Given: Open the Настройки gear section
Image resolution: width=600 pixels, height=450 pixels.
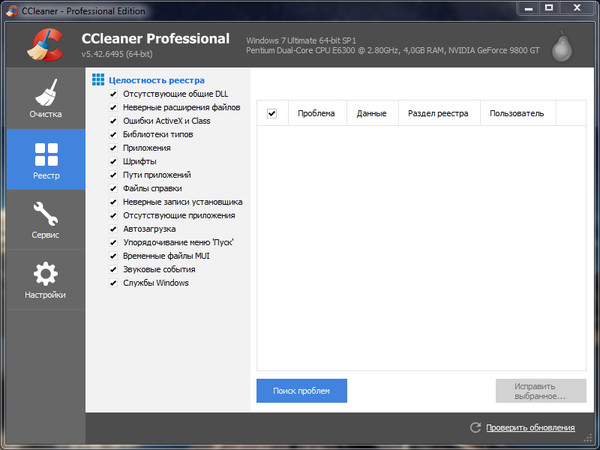Looking at the screenshot, I should click(45, 281).
